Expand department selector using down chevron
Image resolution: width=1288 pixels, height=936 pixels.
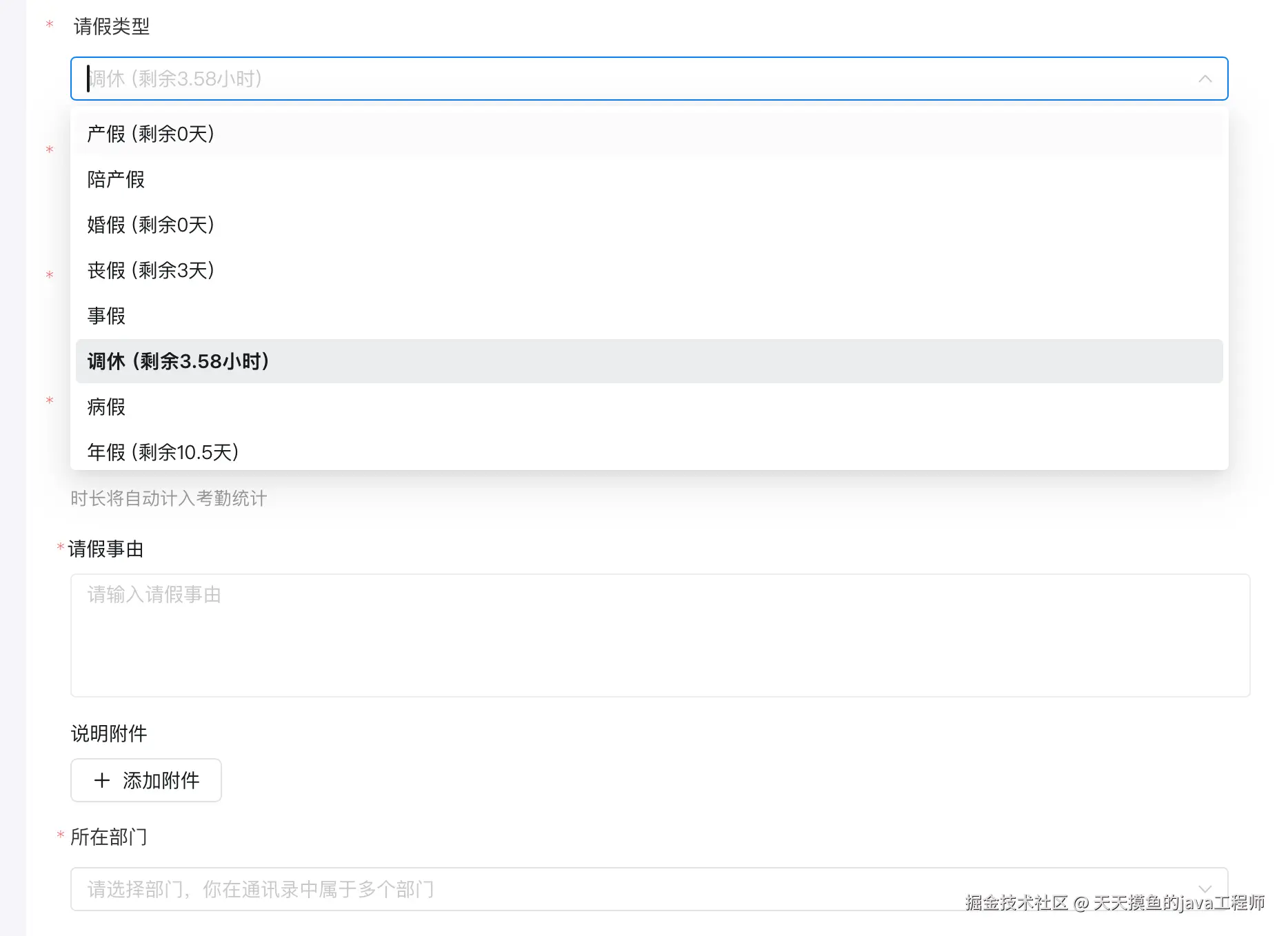click(x=1205, y=889)
